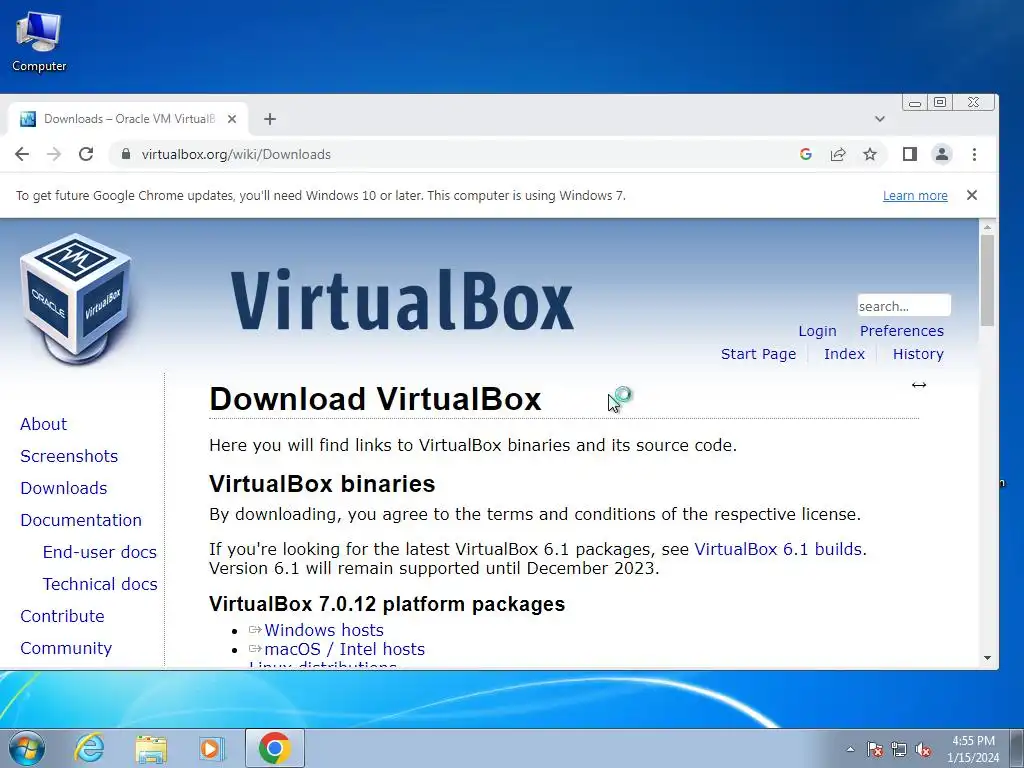Click the page scrollbar up arrow
This screenshot has height=768, width=1024.
click(987, 227)
